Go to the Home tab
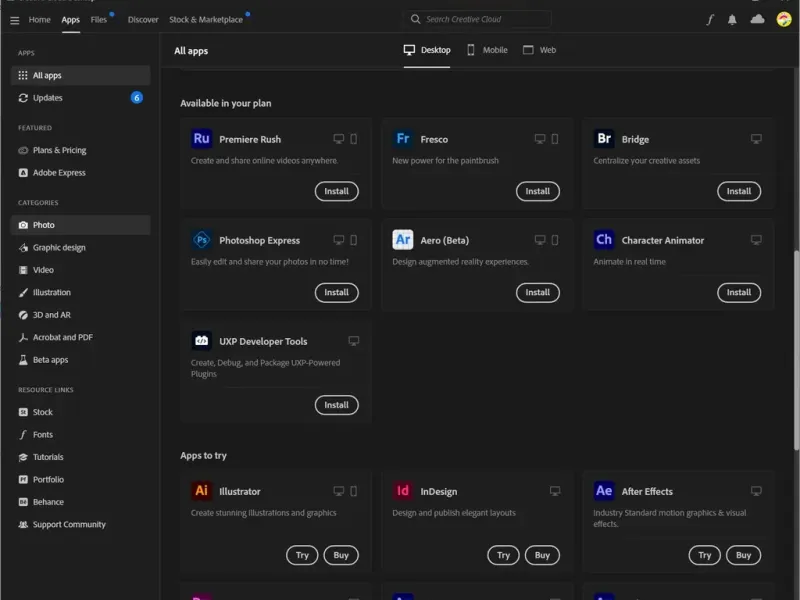800x600 pixels. 39,20
